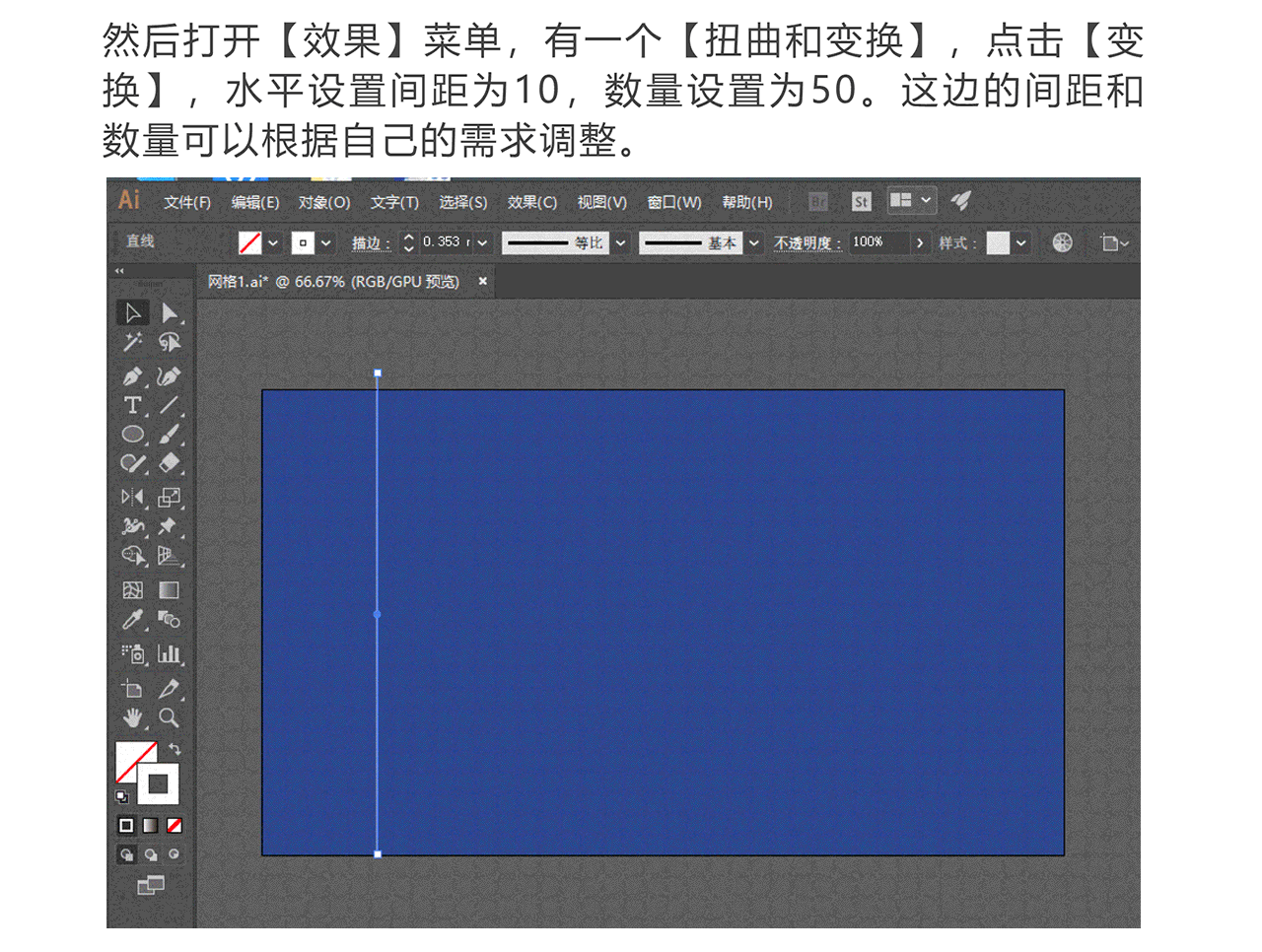The width and height of the screenshot is (1262, 952).
Task: Select the Paintbrush tool
Action: 170,435
